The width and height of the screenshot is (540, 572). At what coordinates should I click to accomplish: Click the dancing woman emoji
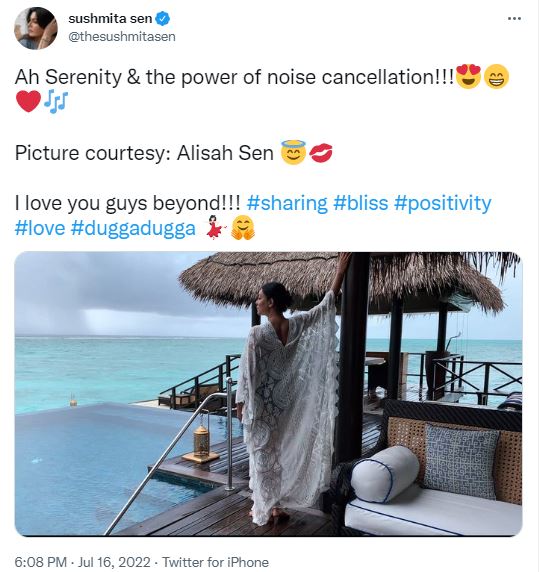pyautogui.click(x=215, y=228)
